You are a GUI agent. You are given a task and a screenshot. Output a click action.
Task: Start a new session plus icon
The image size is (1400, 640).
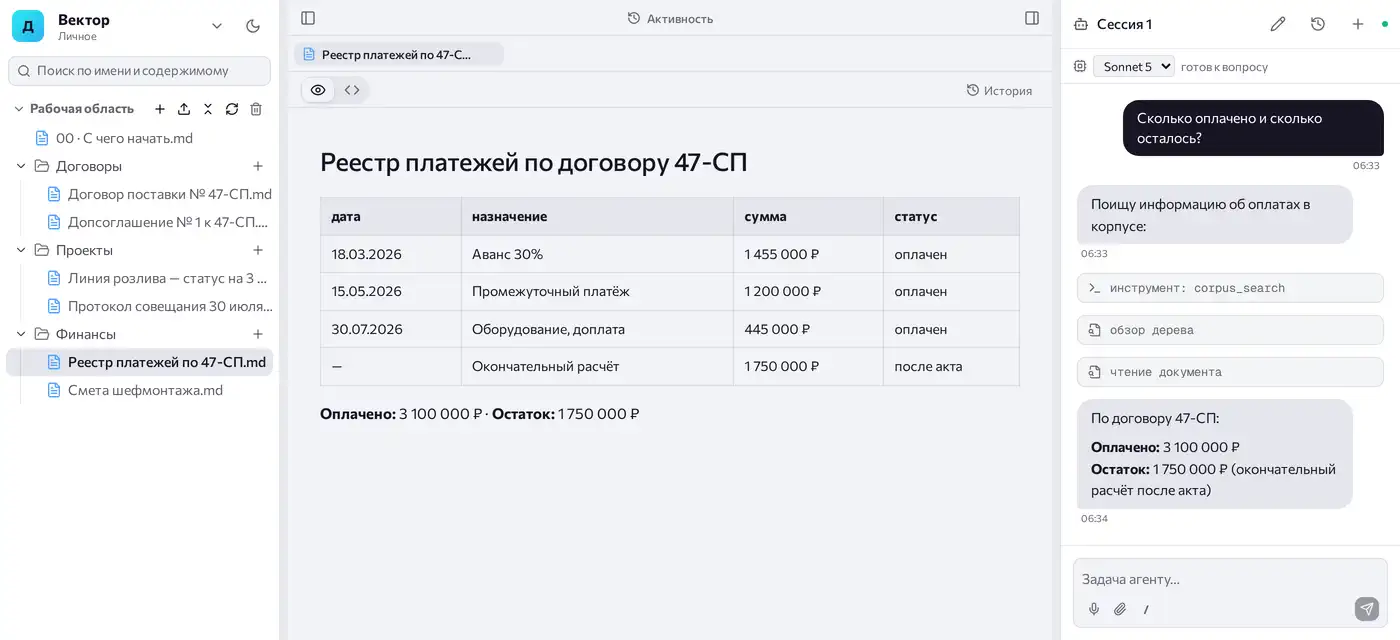(x=1358, y=24)
